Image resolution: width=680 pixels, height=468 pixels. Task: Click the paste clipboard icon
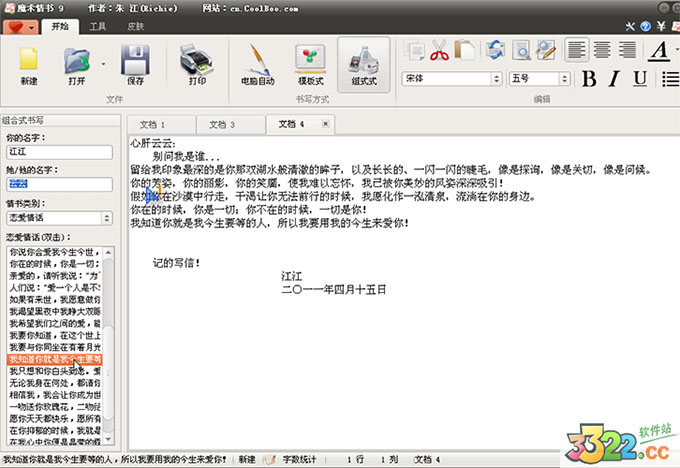(x=464, y=50)
